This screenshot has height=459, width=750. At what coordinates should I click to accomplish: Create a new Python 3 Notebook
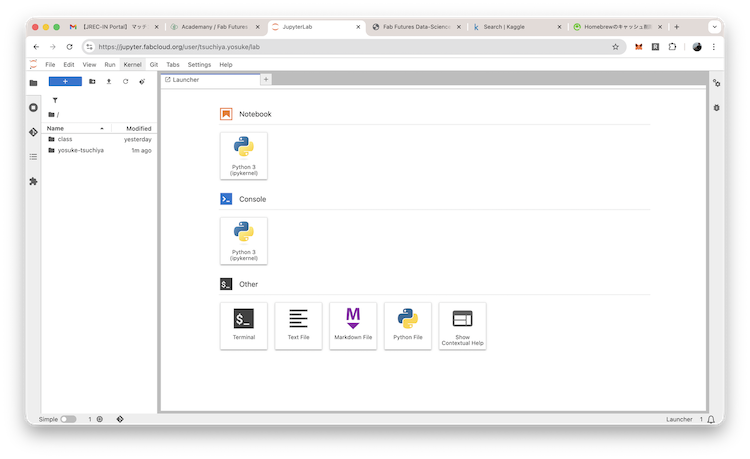[244, 155]
